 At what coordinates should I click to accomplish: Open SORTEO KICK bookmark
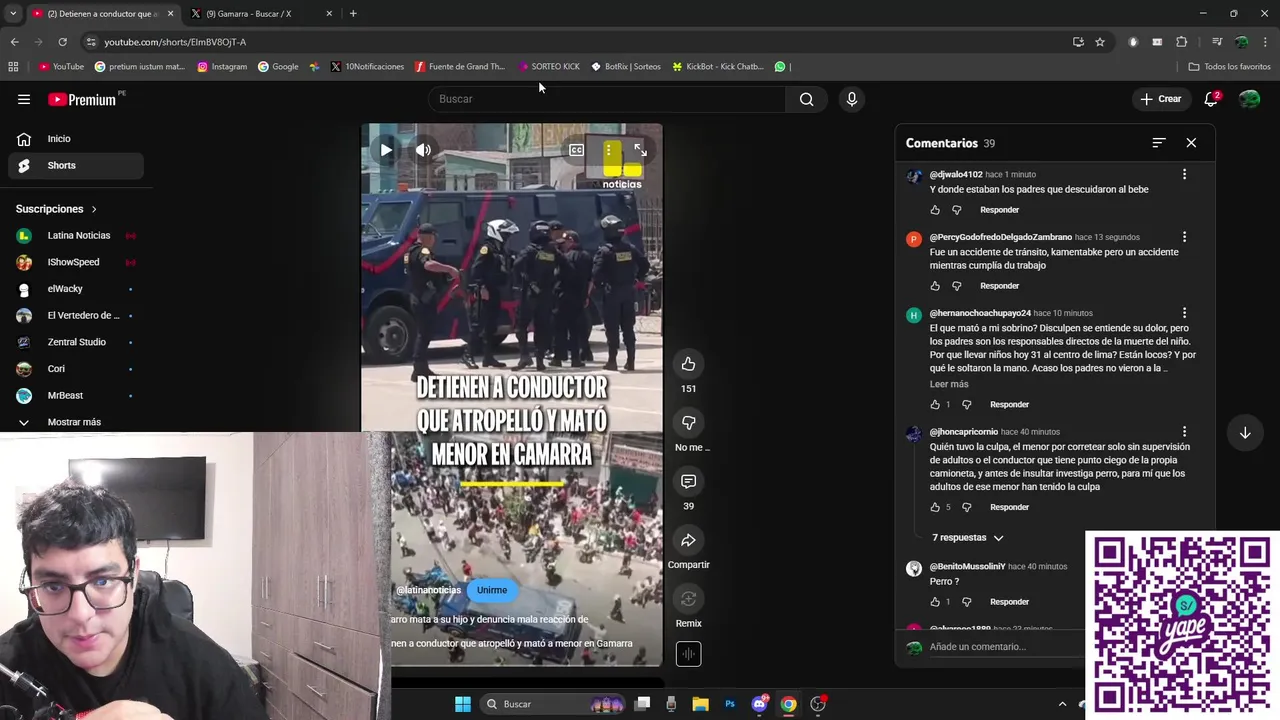click(549, 67)
